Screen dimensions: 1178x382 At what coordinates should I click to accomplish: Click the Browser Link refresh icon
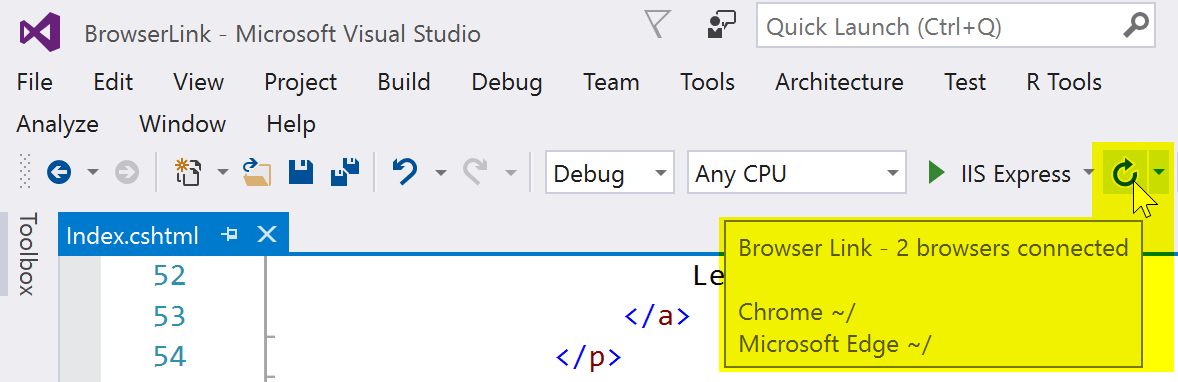click(1125, 174)
